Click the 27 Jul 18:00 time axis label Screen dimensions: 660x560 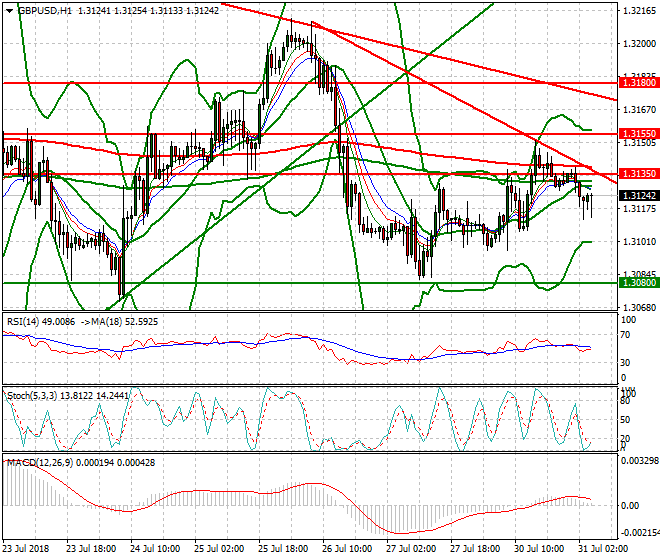click(x=475, y=549)
